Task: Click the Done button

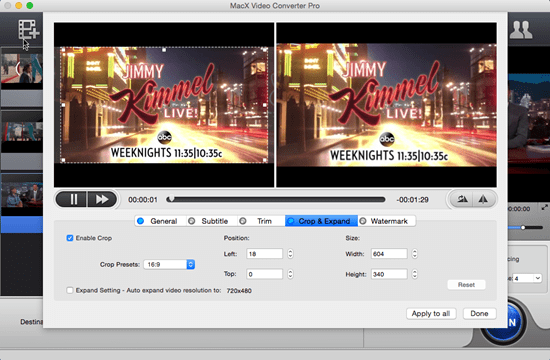Action: 479,314
